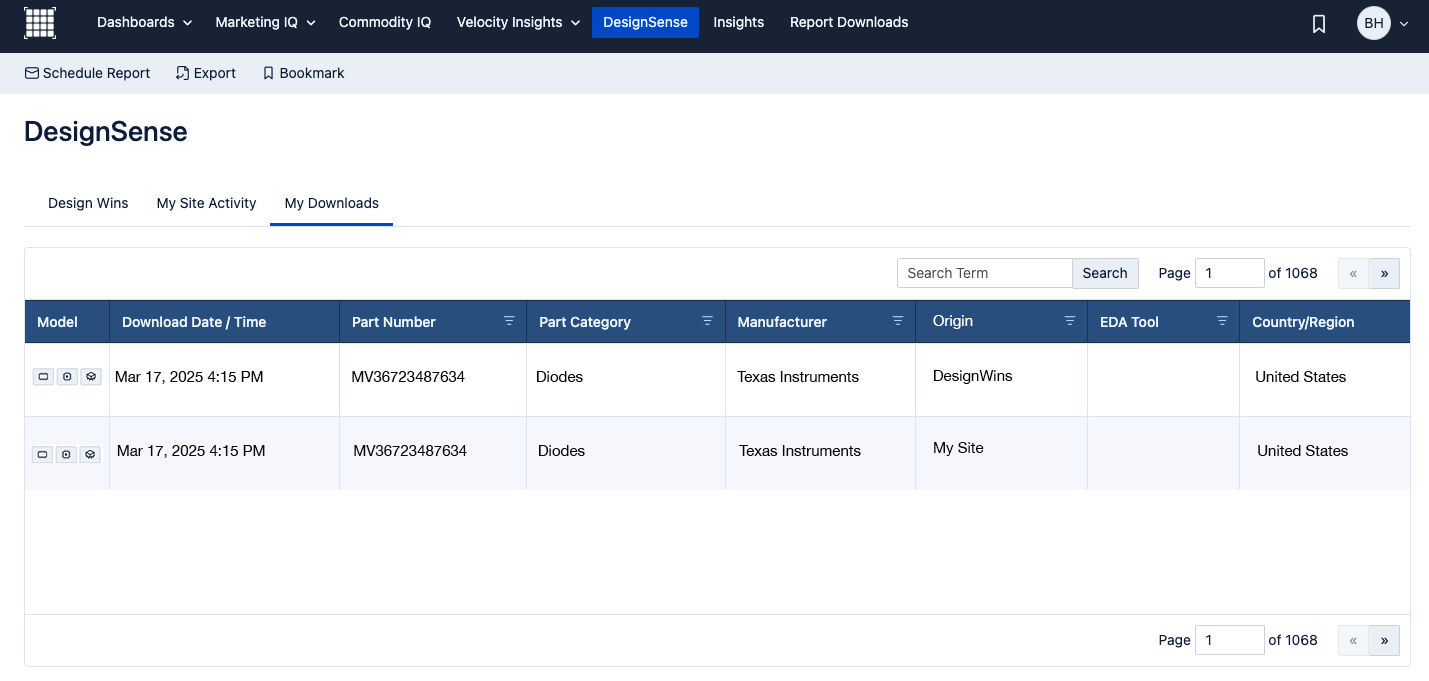1429x681 pixels.
Task: Click United States in the DesignWins row
Action: pyautogui.click(x=1300, y=377)
